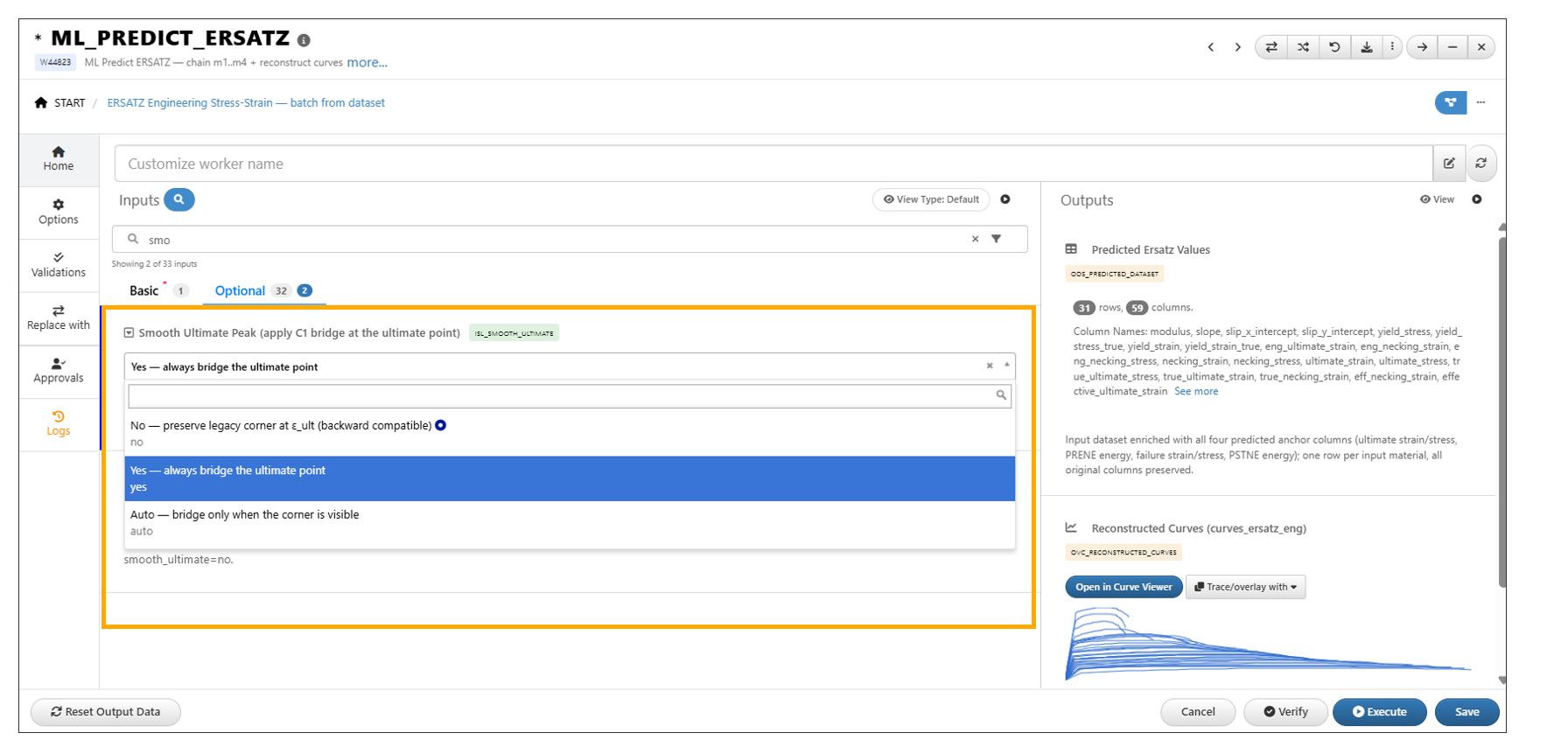Click the shuffle icon in top toolbar
Viewport: 1568px width, 754px height.
[x=1303, y=47]
